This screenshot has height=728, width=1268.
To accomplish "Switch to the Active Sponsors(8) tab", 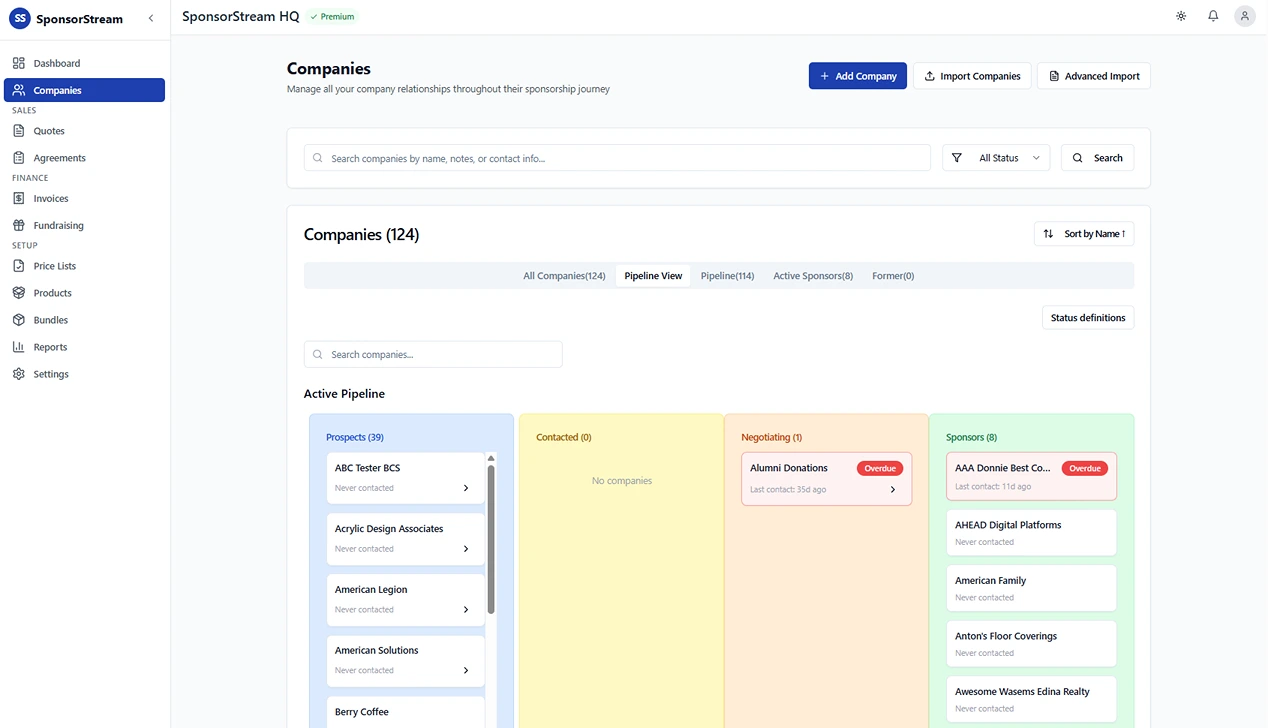I will 813,276.
